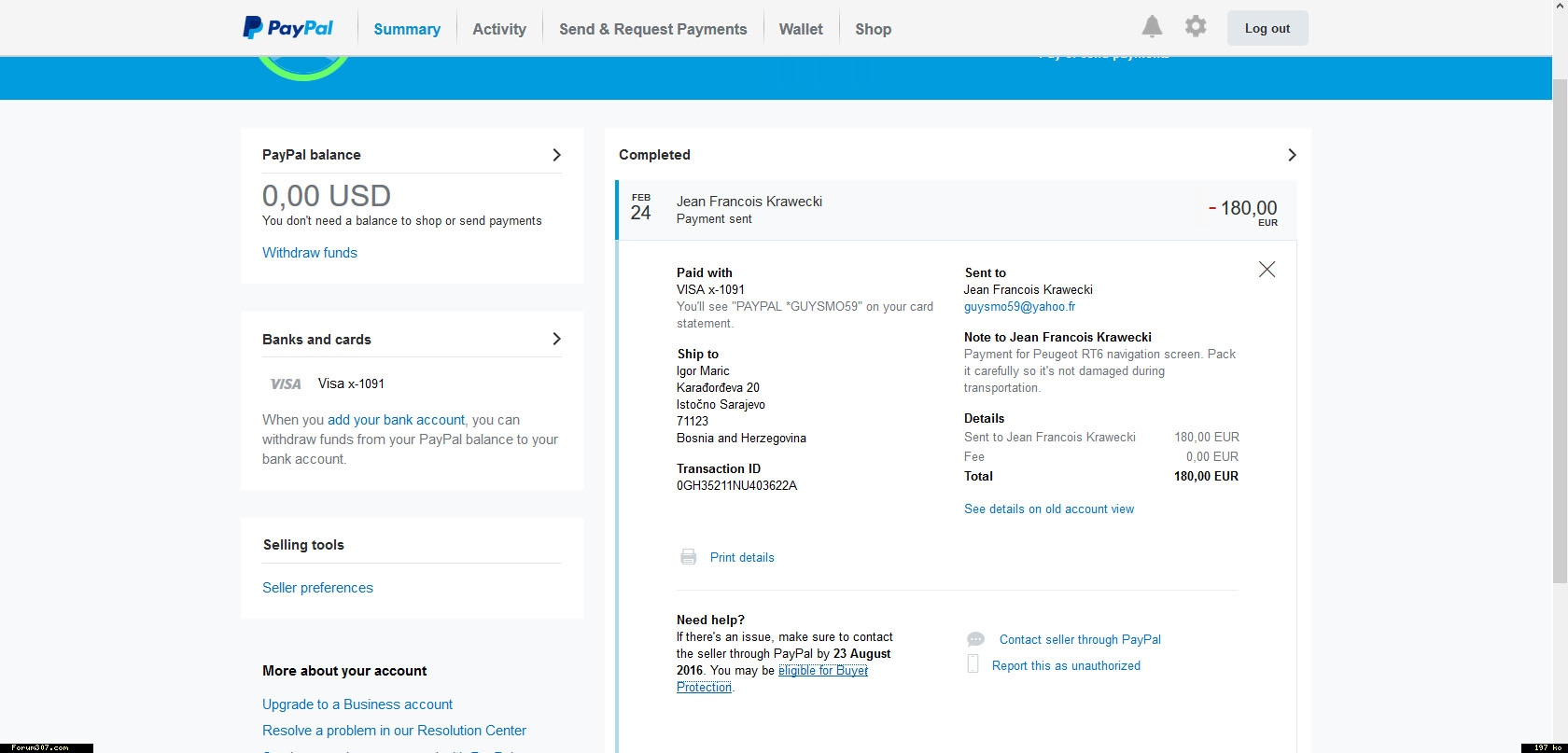Click the Withdraw funds link

click(x=310, y=253)
